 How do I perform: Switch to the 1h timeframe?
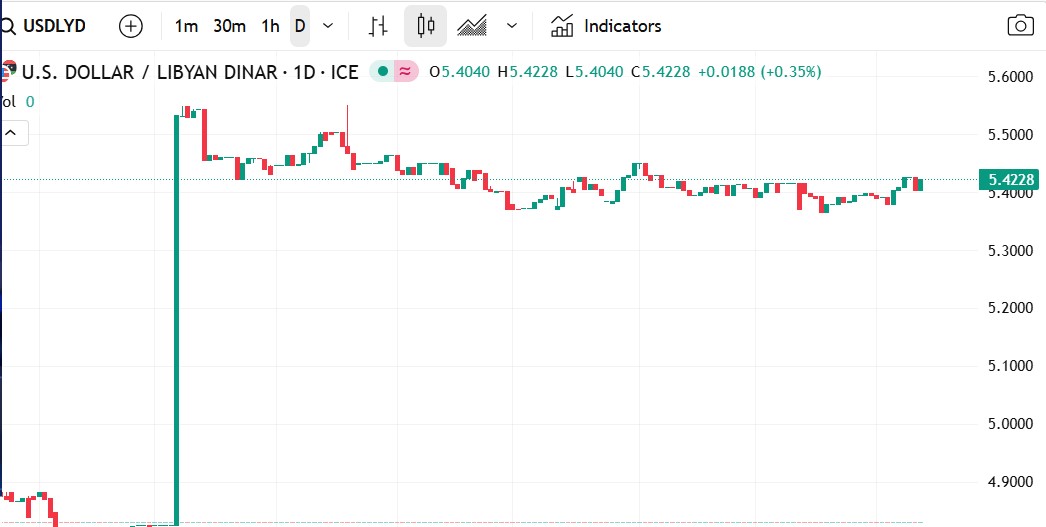(270, 26)
